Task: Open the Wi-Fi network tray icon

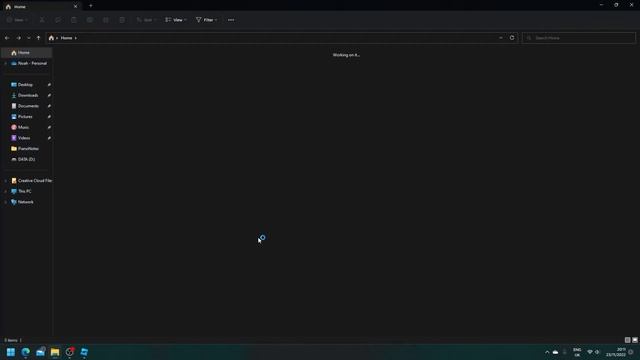Action: (590, 352)
